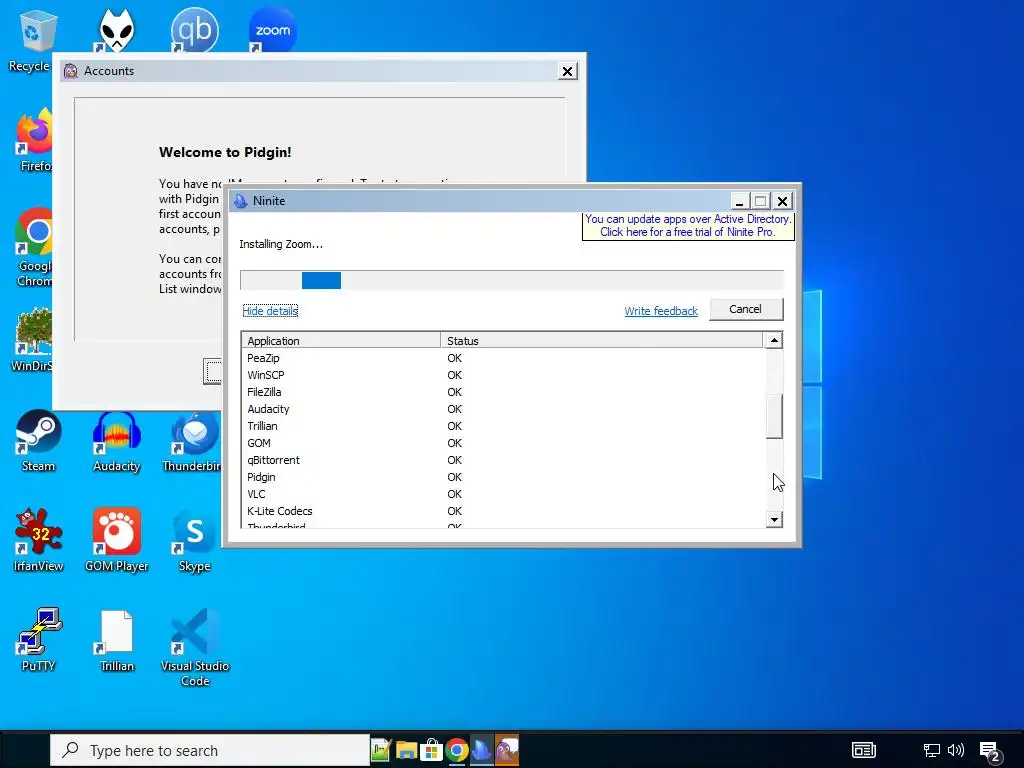
Task: Select the qBittorrent row in the list
Action: [503, 460]
